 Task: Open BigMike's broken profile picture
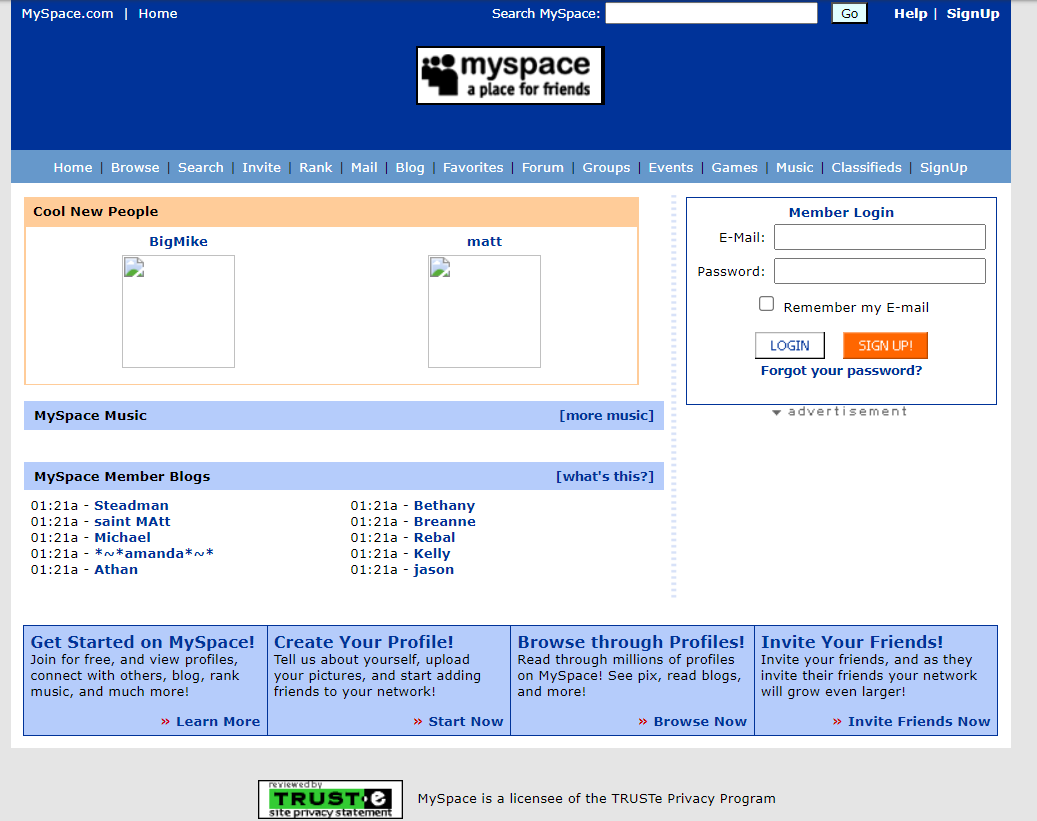click(x=179, y=312)
